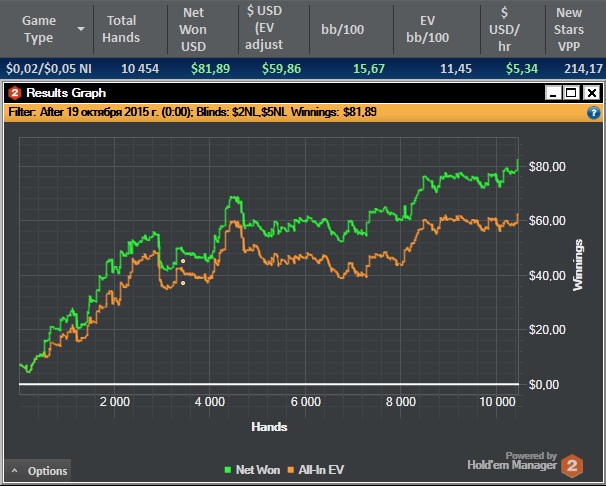
Task: Click the 2 000 hands axis label
Action: [115, 402]
